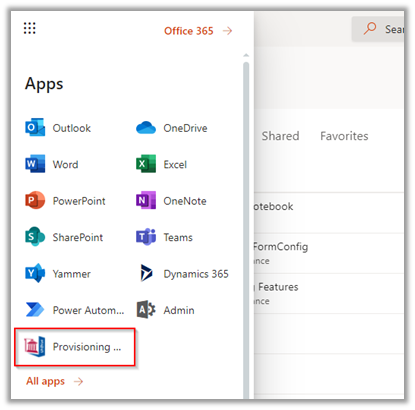415x410 pixels.
Task: Select the Outlook label text
Action: tap(72, 128)
